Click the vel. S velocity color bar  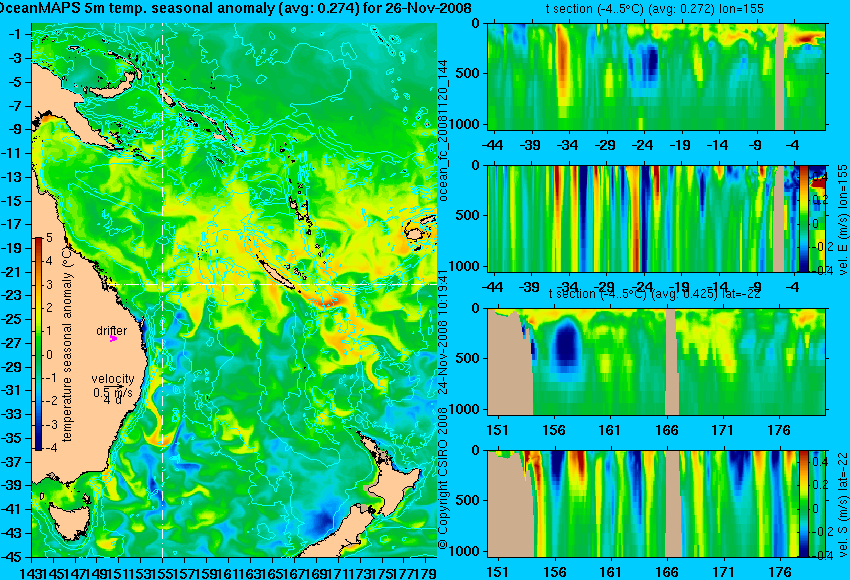804,504
